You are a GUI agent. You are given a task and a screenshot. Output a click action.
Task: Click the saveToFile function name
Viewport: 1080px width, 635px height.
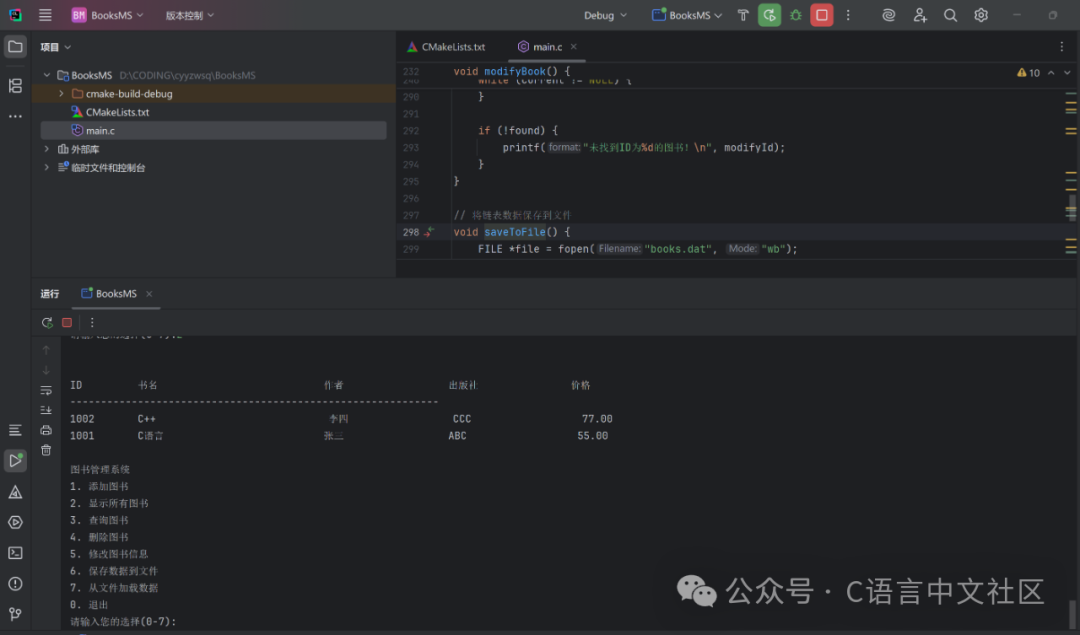pos(515,232)
